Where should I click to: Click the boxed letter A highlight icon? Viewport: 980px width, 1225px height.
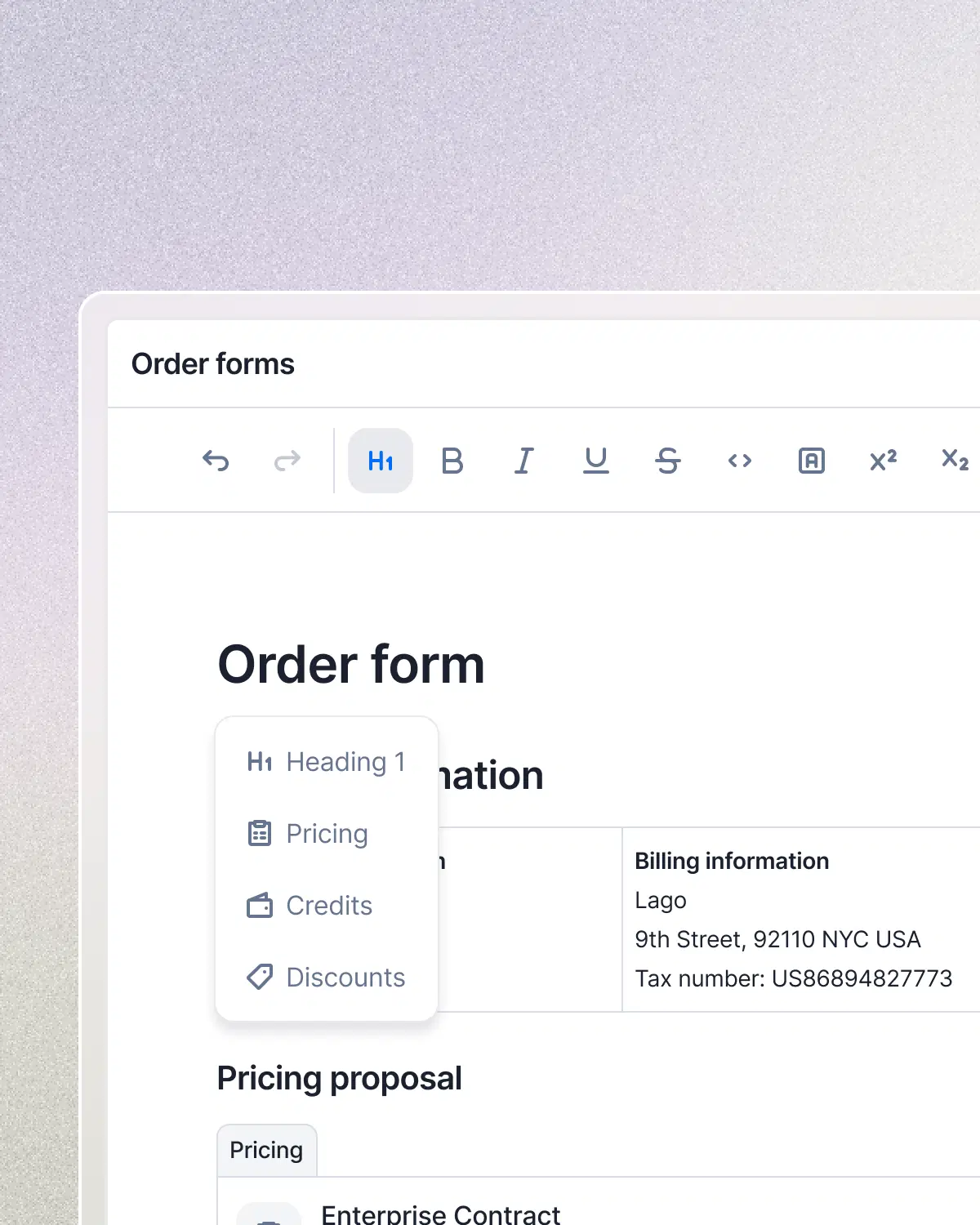tap(812, 461)
